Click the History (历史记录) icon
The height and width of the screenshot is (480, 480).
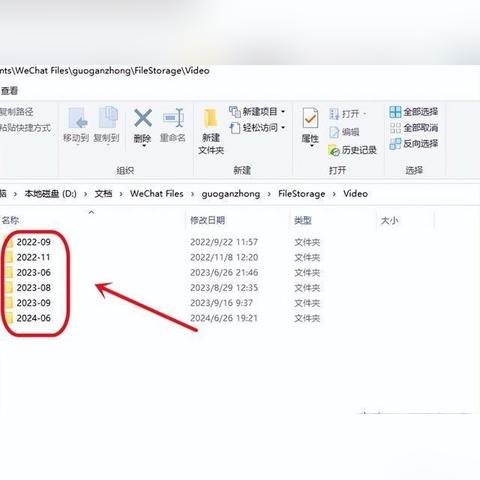tap(334, 150)
